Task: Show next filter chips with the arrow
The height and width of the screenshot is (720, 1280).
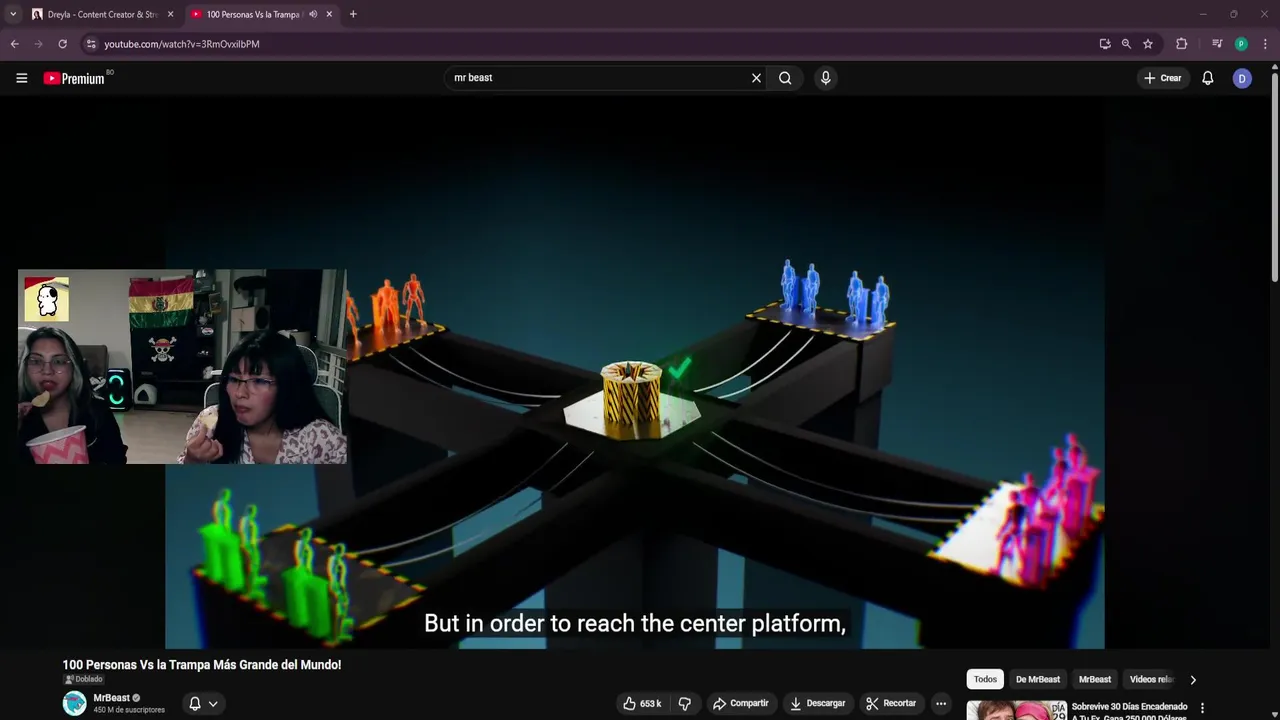Action: point(1192,680)
